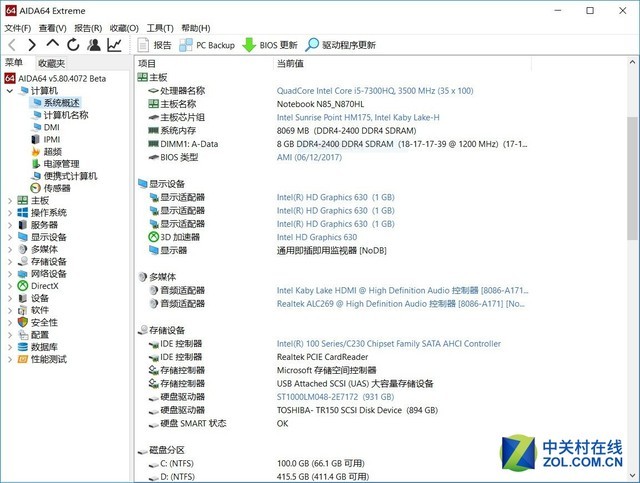Expand the 主板 tree node
The width and height of the screenshot is (640, 483).
[10, 200]
